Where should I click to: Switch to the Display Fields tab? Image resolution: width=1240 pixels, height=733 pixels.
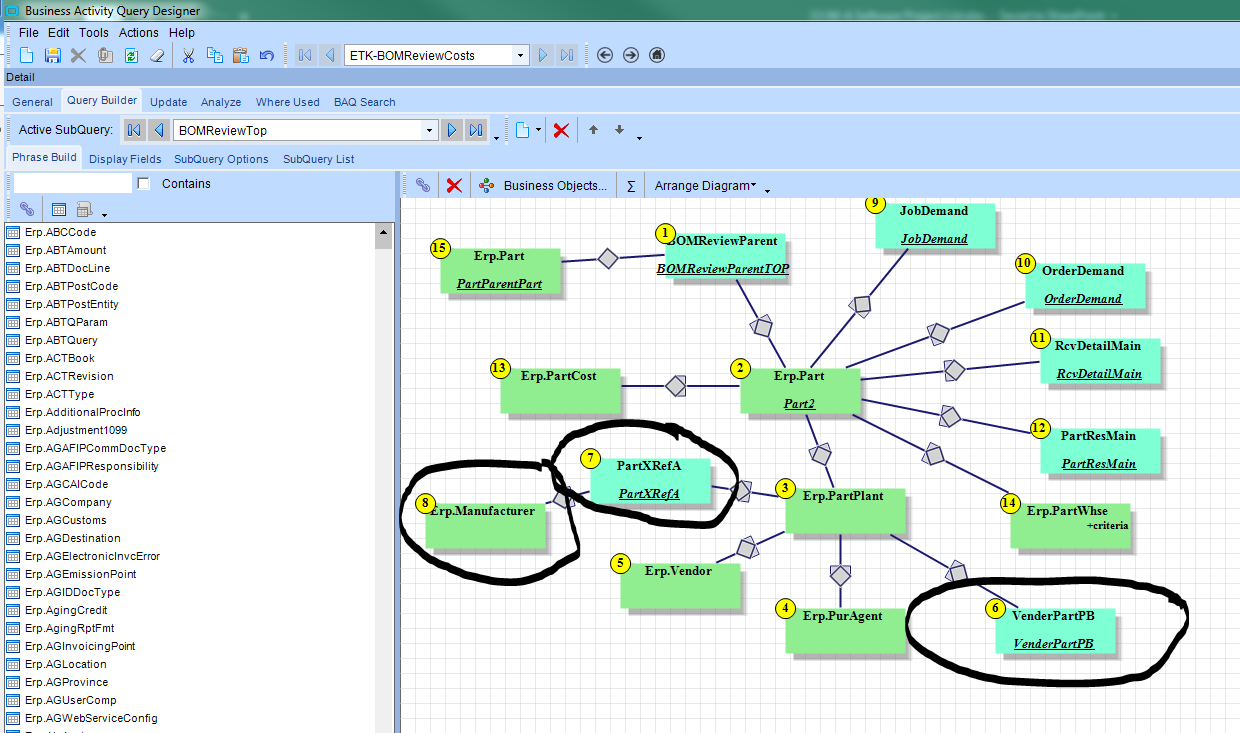click(x=125, y=159)
